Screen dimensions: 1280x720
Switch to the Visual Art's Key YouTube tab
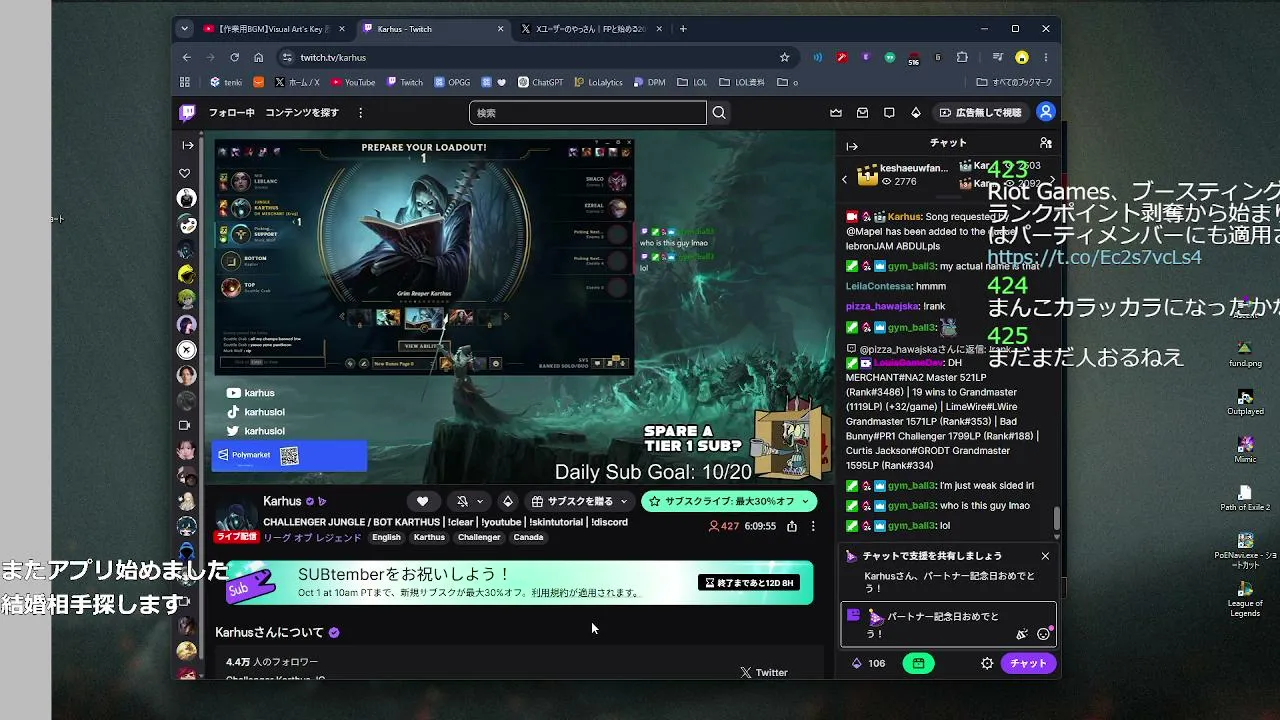(274, 29)
